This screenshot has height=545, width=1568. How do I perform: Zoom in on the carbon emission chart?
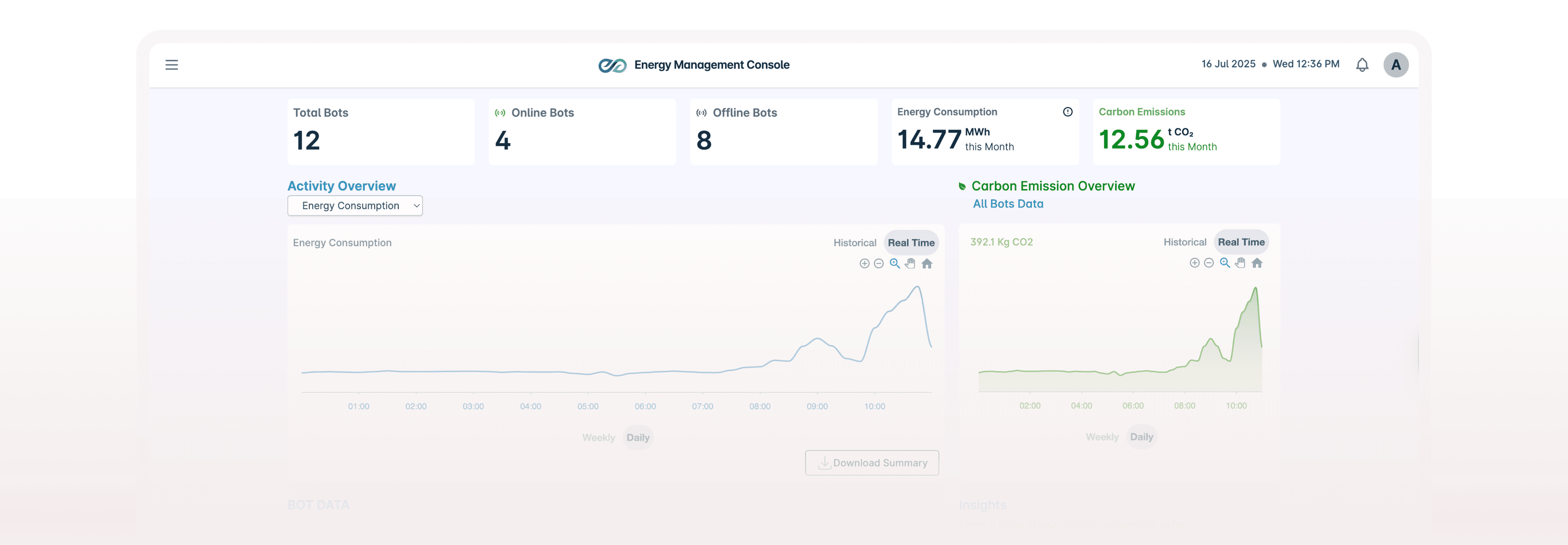(x=1194, y=262)
